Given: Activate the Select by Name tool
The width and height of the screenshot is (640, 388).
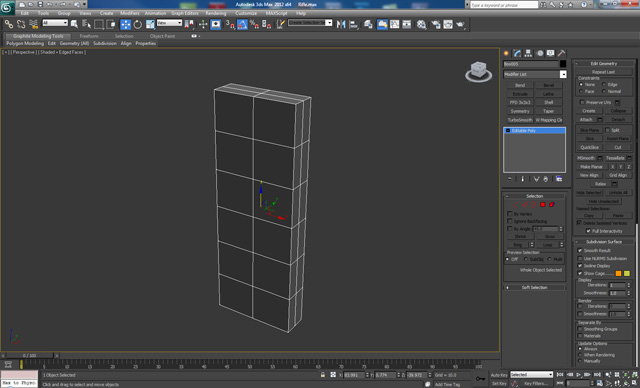Looking at the screenshot, I should [87, 24].
